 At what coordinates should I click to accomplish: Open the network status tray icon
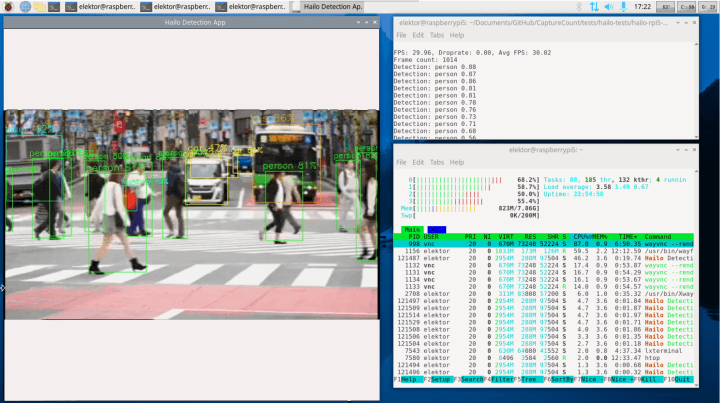(594, 7)
